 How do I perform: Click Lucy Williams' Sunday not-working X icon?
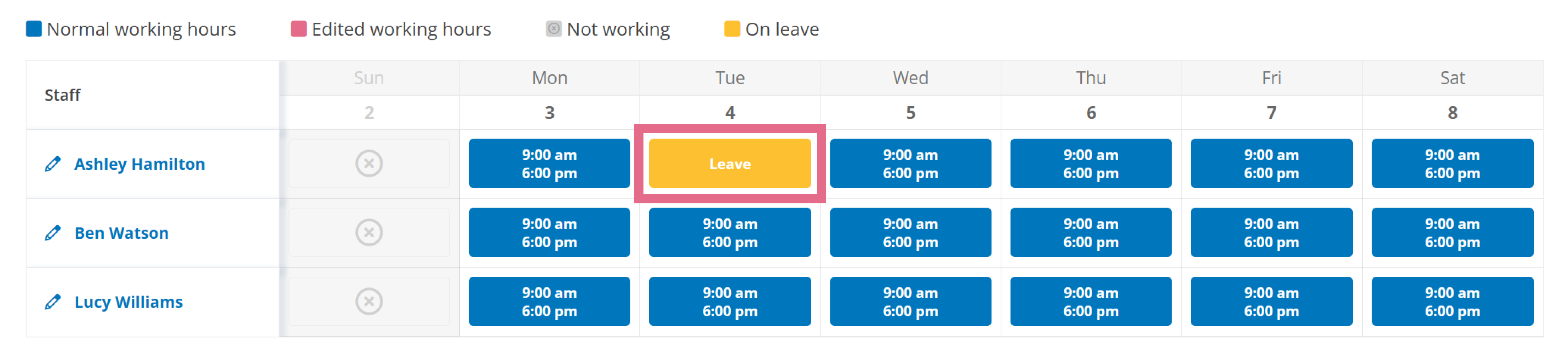[369, 301]
